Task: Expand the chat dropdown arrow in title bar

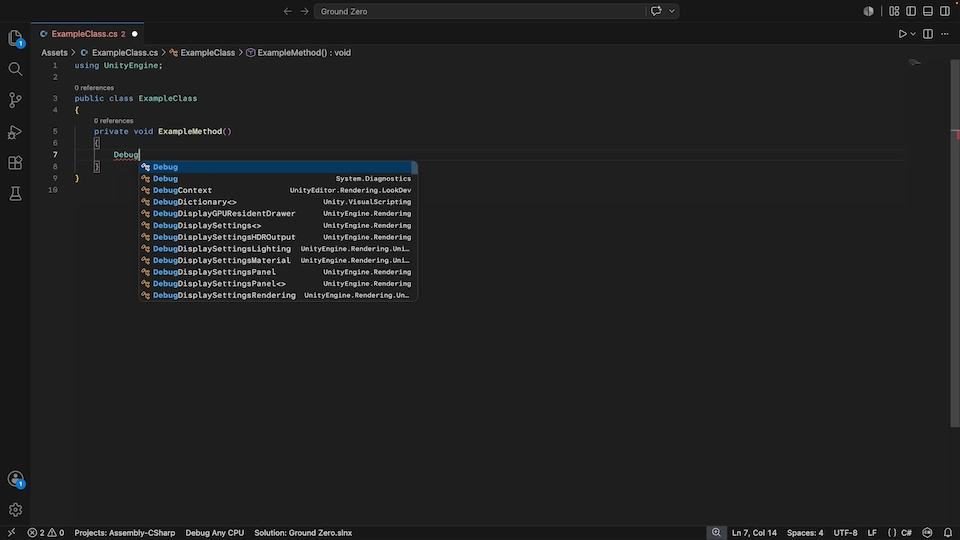Action: coord(672,11)
